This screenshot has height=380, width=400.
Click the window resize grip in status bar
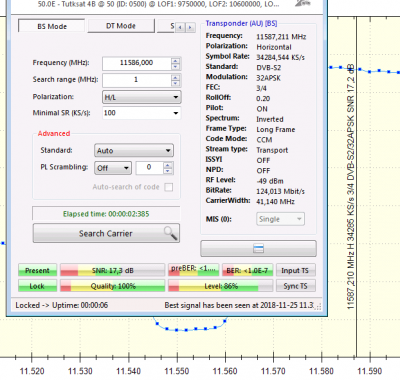tap(318, 307)
